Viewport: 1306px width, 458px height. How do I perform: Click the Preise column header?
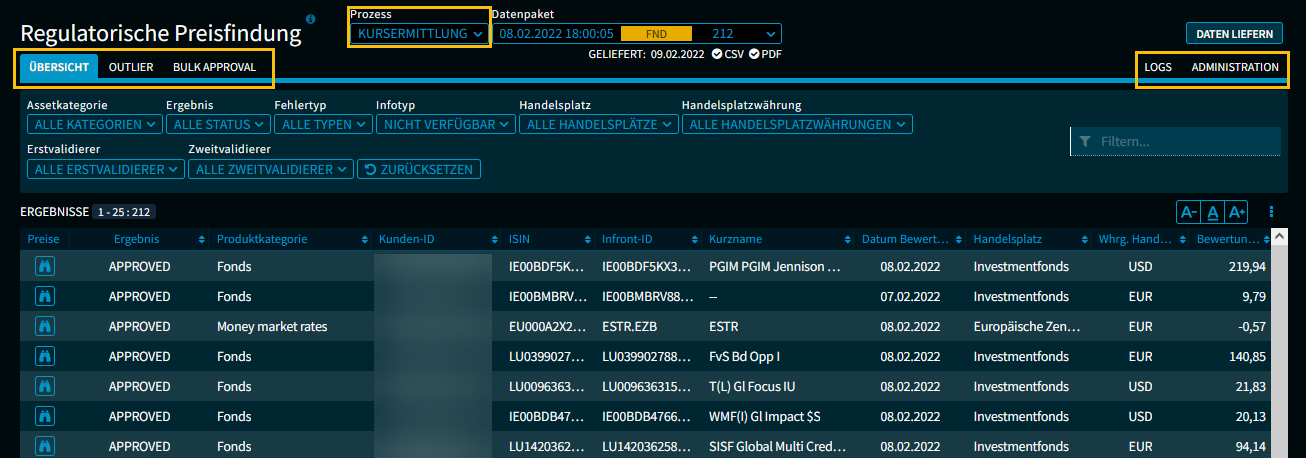[x=44, y=240]
